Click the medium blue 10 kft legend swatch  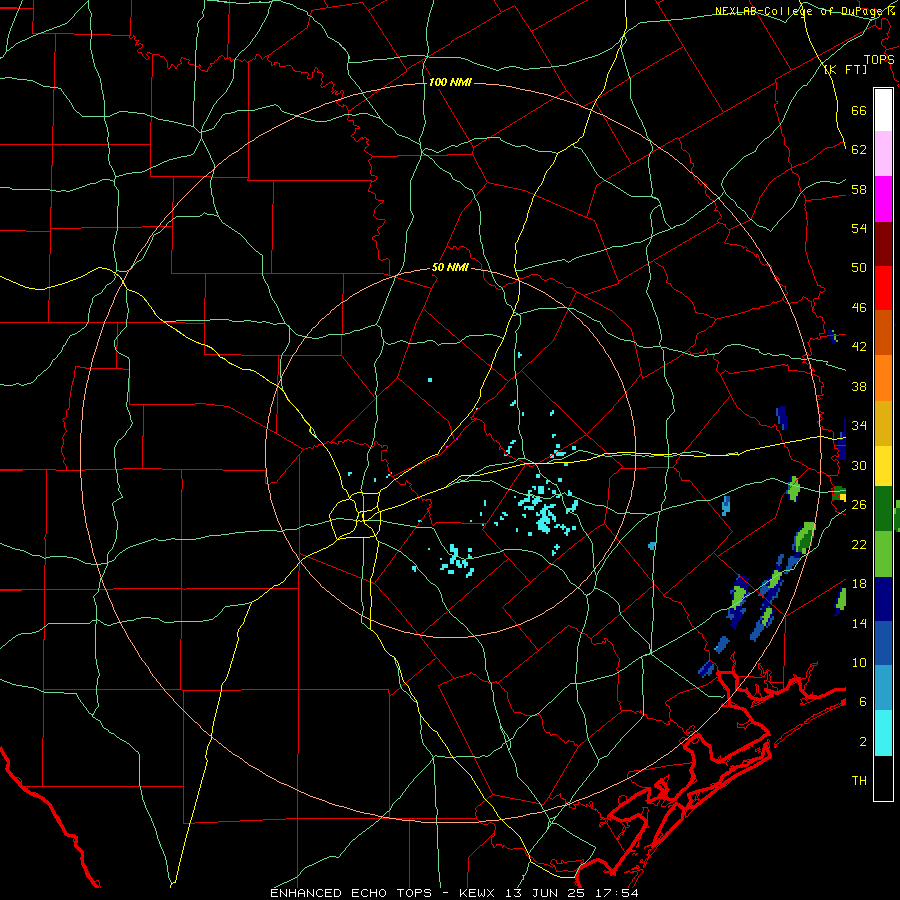tap(883, 643)
